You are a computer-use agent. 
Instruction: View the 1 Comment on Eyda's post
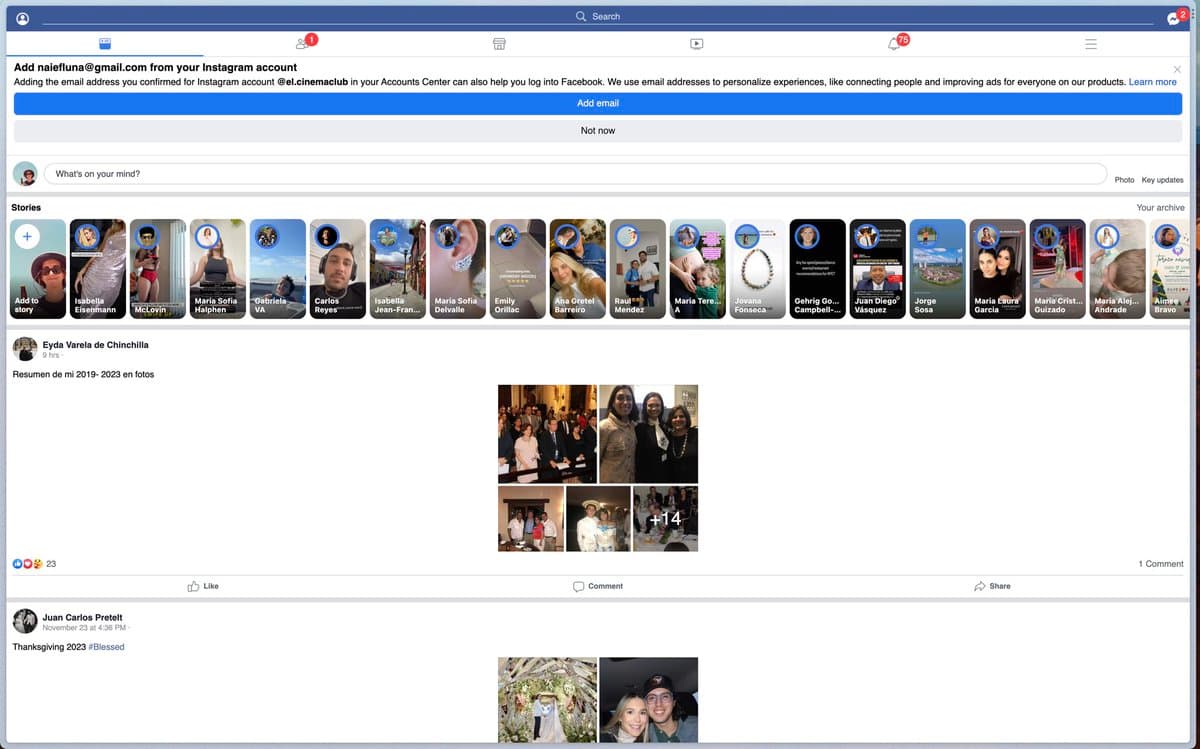(x=1160, y=563)
